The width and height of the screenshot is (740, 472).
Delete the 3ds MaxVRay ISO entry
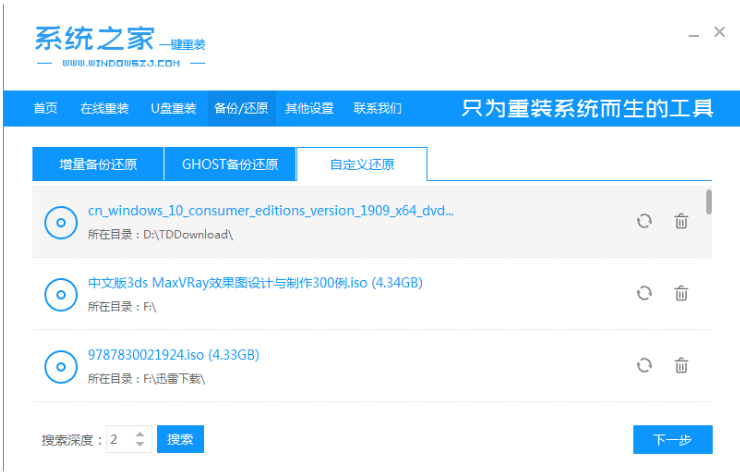(681, 293)
